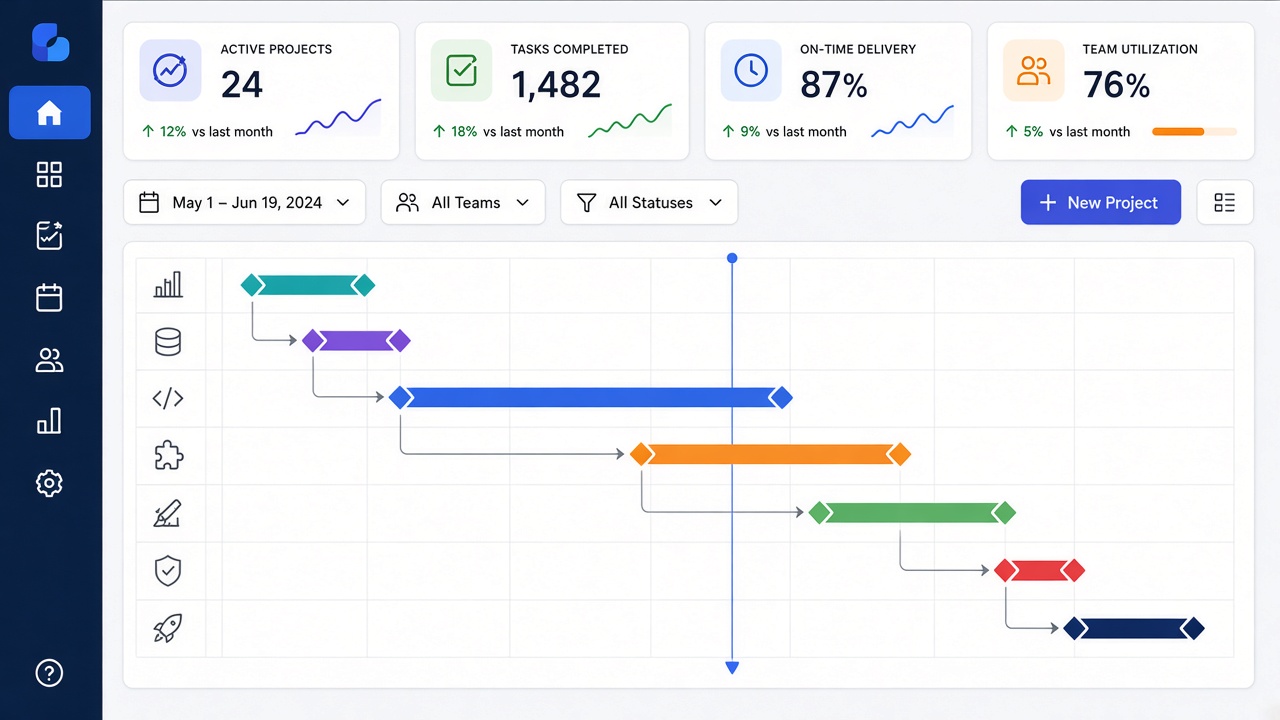The width and height of the screenshot is (1280, 720).
Task: Select the purple Gantt task bar
Action: [356, 341]
